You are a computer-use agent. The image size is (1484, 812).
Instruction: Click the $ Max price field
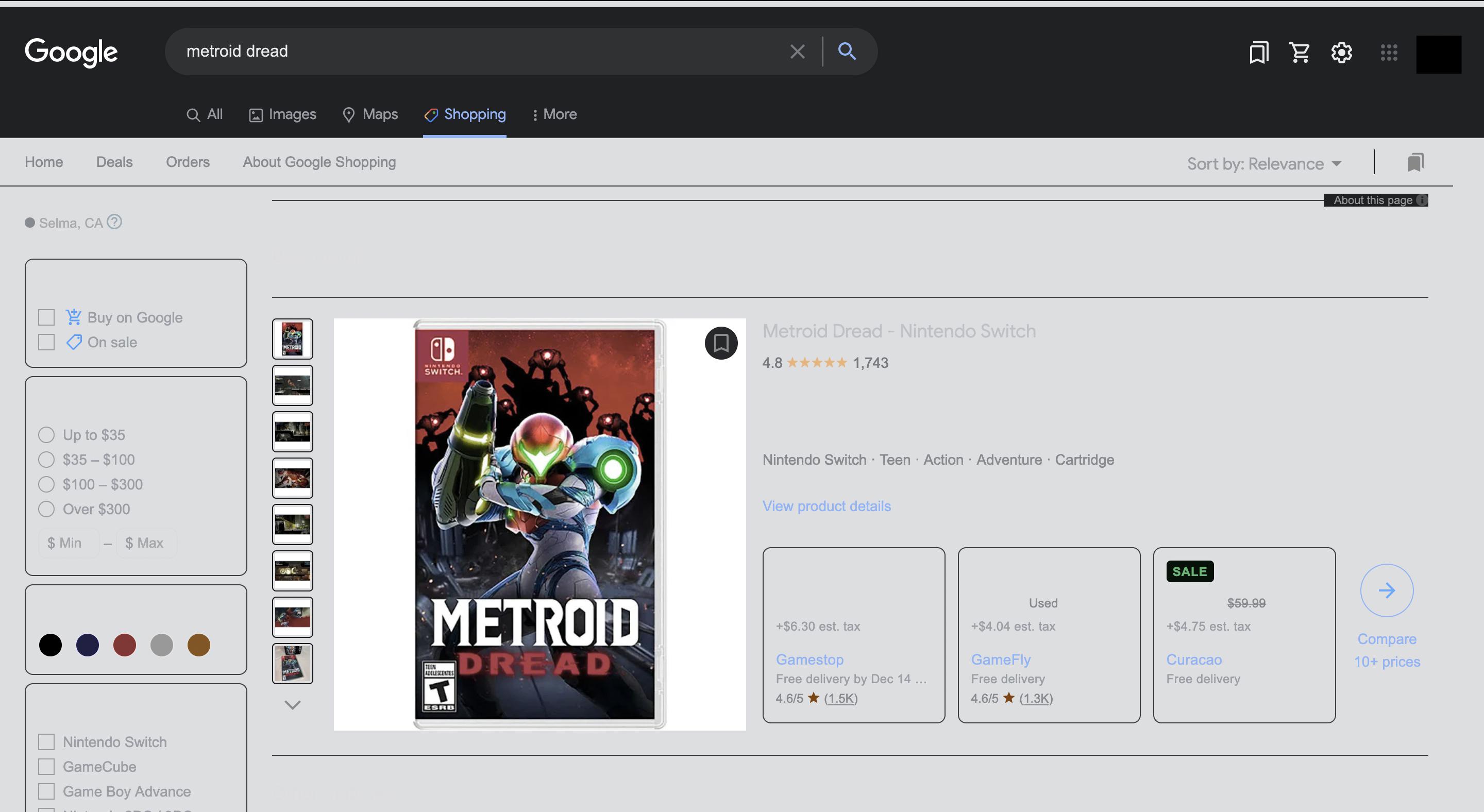click(146, 543)
